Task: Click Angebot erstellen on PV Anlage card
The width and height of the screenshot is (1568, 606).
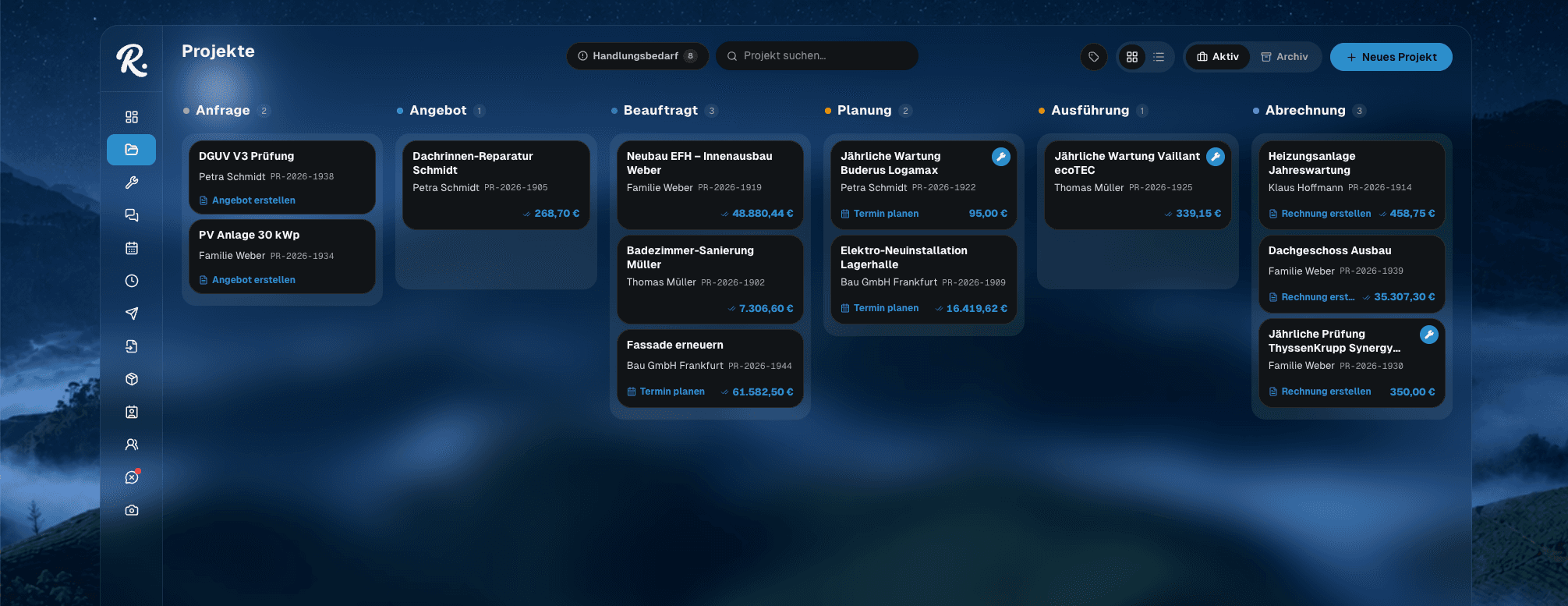Action: (x=247, y=280)
